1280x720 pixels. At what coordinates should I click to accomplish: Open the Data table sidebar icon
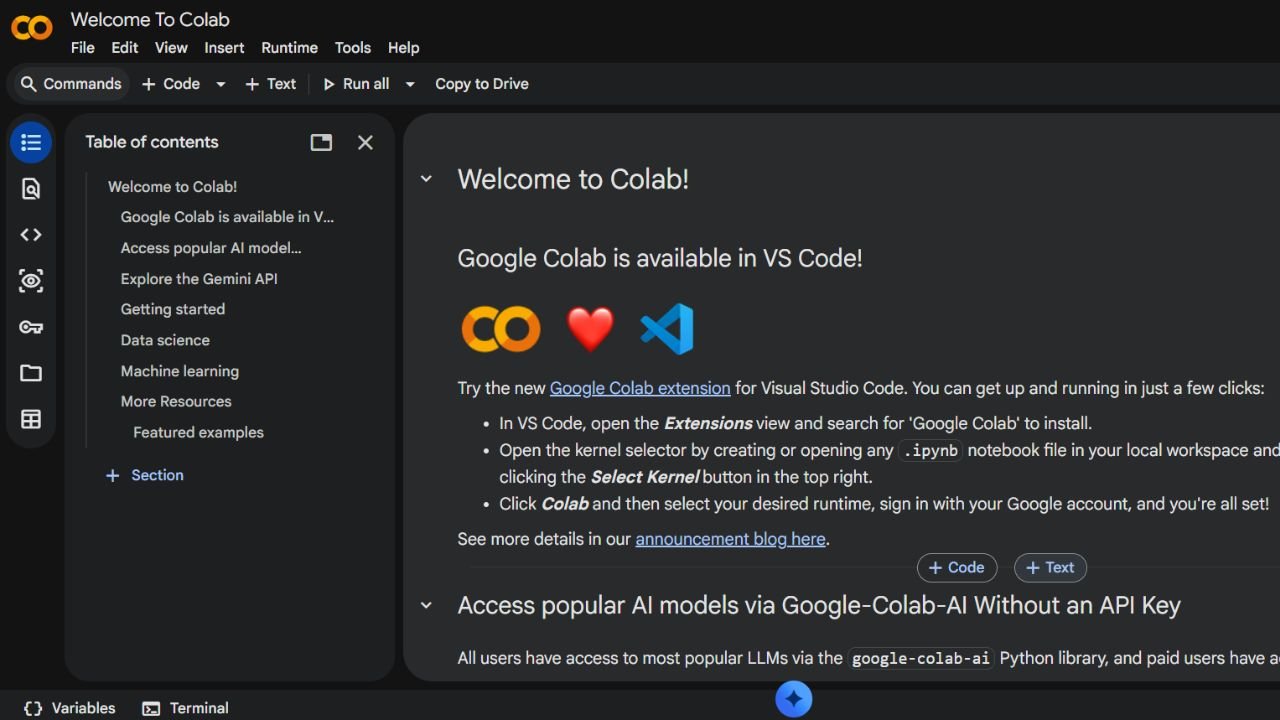31,419
